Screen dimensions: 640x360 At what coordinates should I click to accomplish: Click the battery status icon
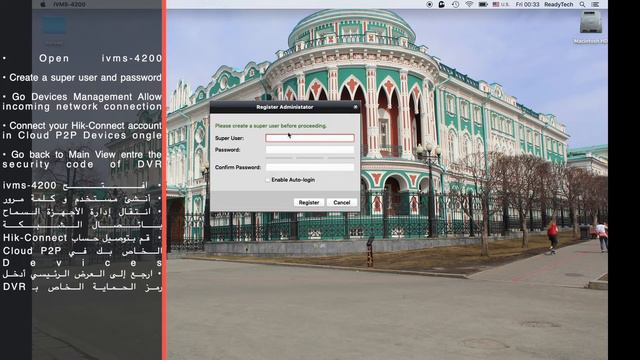point(483,4)
